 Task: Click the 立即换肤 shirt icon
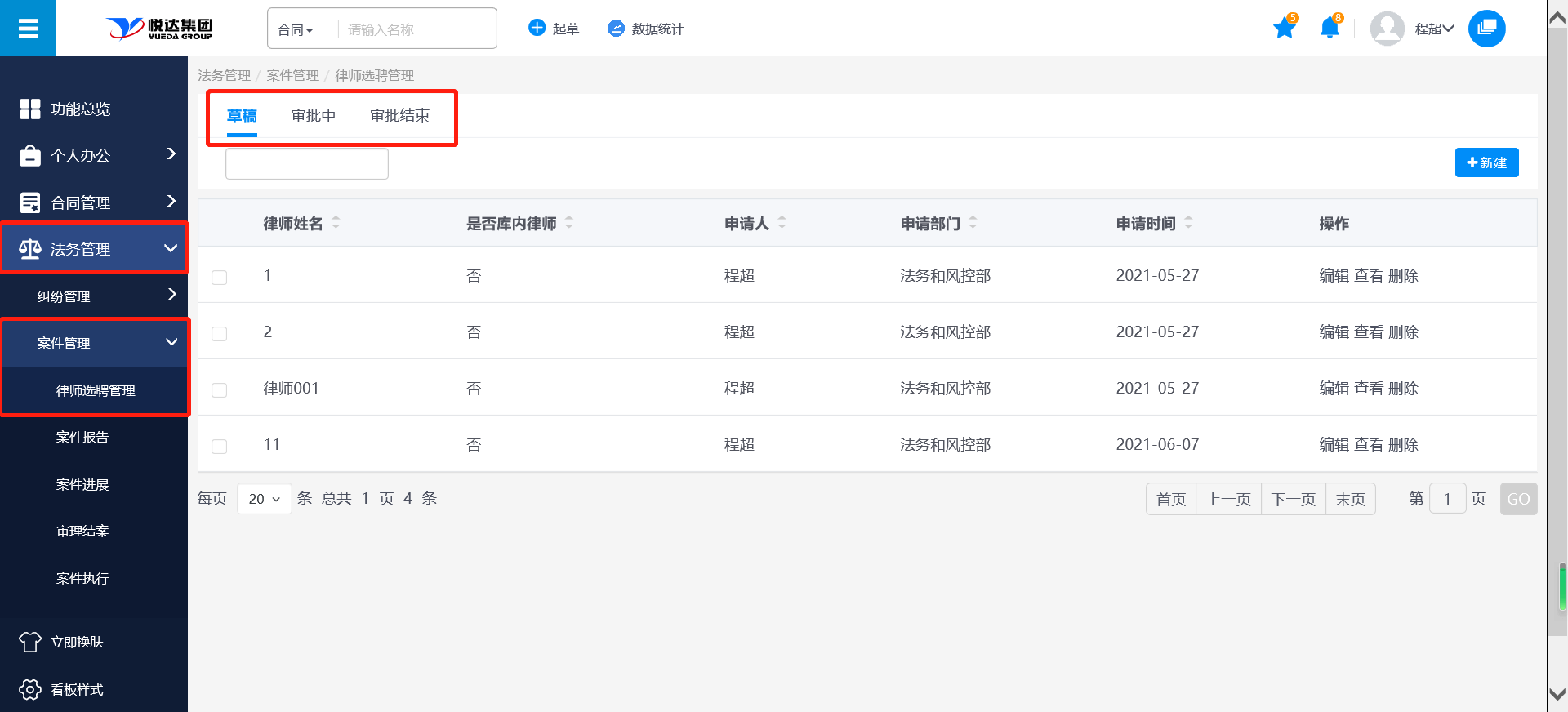pyautogui.click(x=30, y=643)
